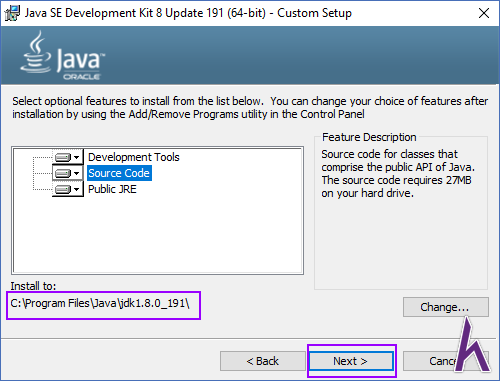Screen dimensions: 500x381
Task: Select Public JRE in feature list
Action: coord(112,189)
